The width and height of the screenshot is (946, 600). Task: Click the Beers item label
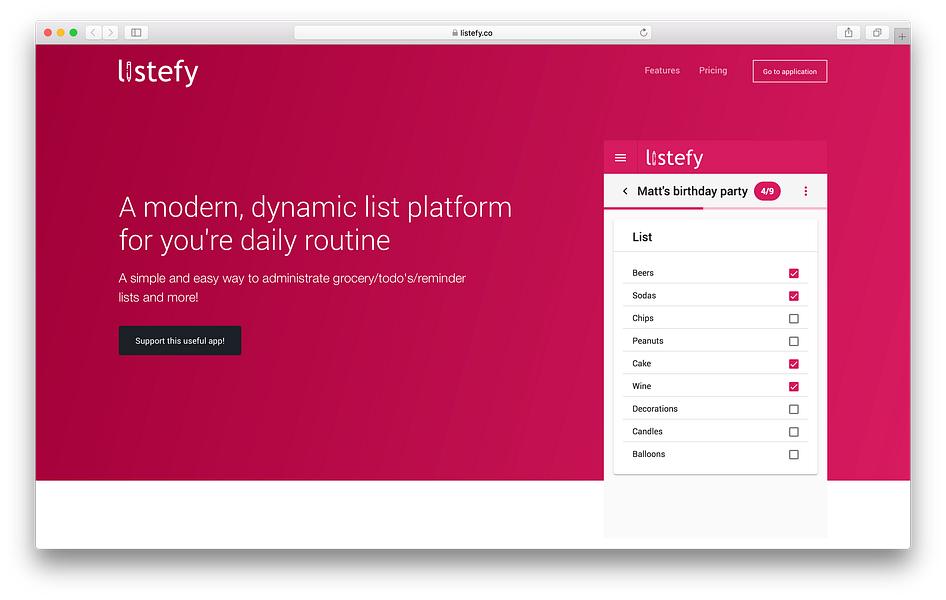point(643,273)
